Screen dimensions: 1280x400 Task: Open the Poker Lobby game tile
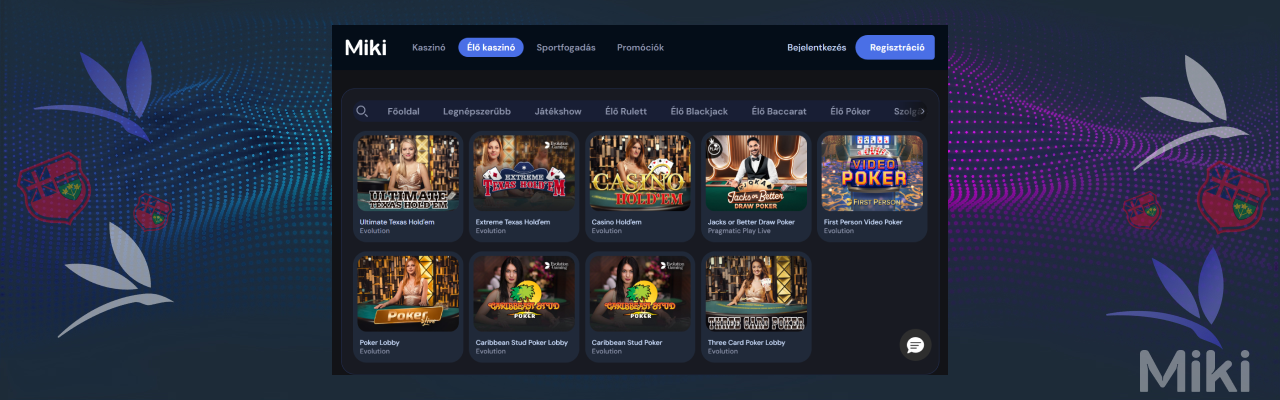(x=408, y=293)
